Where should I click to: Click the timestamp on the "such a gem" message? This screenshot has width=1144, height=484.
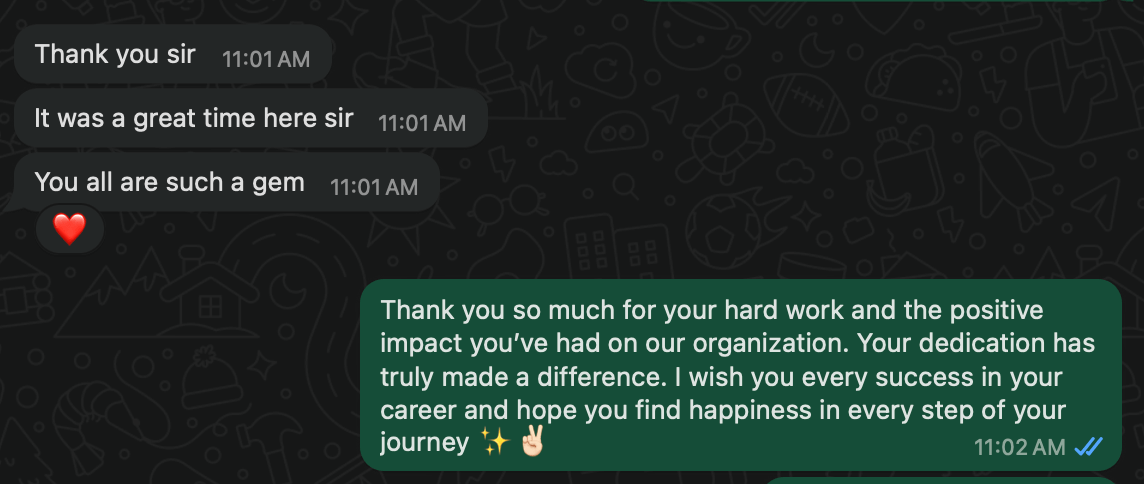pyautogui.click(x=374, y=186)
